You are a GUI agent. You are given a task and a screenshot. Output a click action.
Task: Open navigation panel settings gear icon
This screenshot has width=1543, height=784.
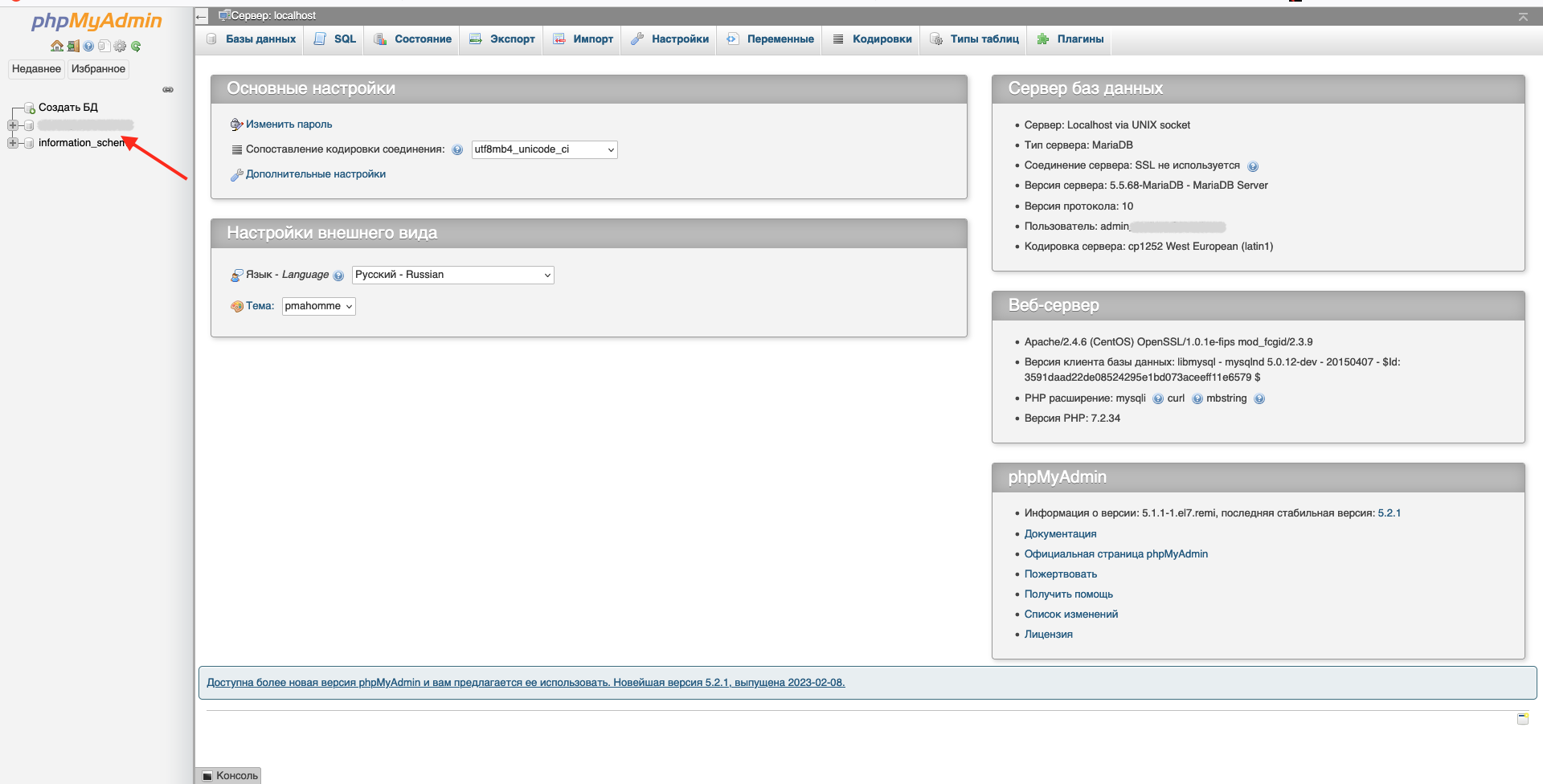click(120, 47)
